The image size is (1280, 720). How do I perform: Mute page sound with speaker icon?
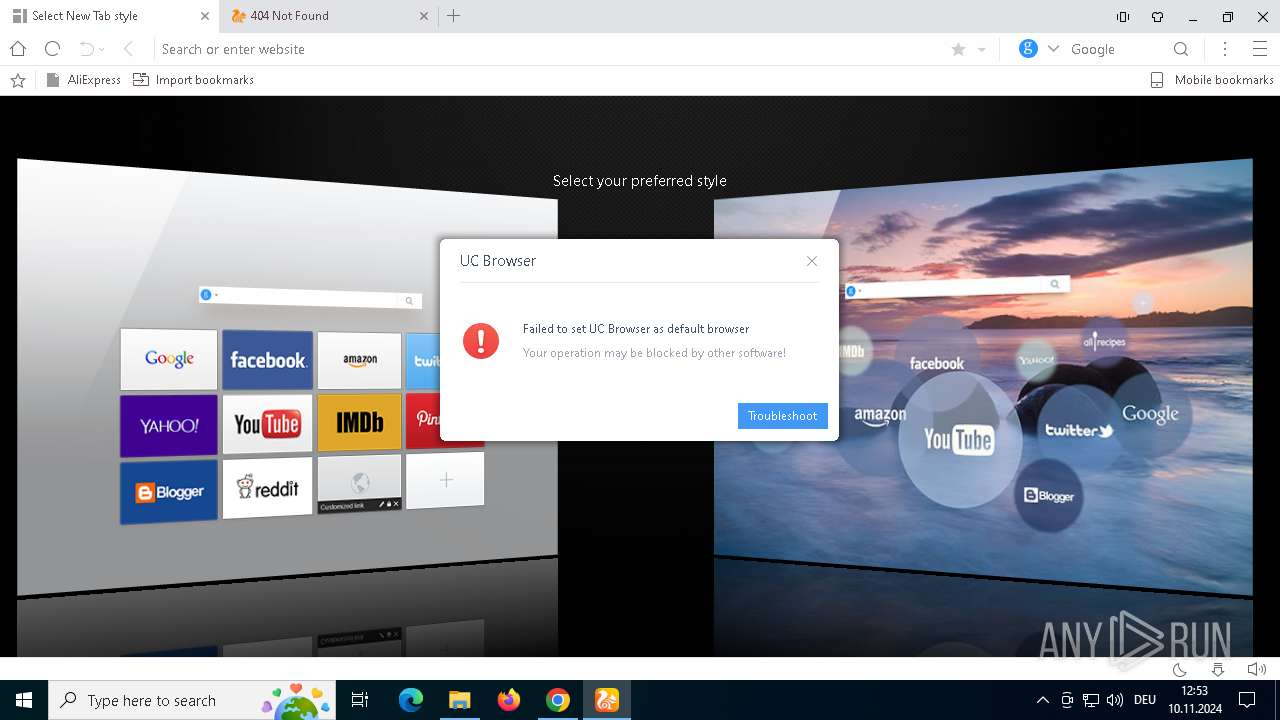(1257, 669)
